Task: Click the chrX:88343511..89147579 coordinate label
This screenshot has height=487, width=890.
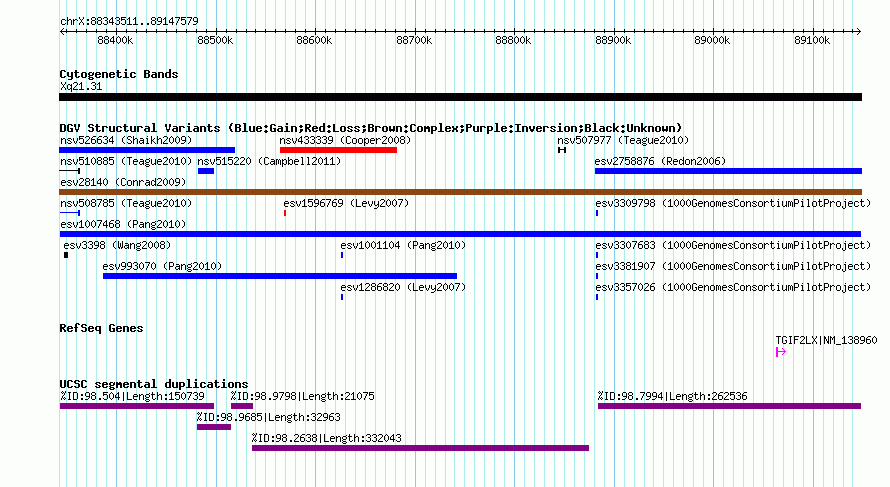Action: point(129,21)
